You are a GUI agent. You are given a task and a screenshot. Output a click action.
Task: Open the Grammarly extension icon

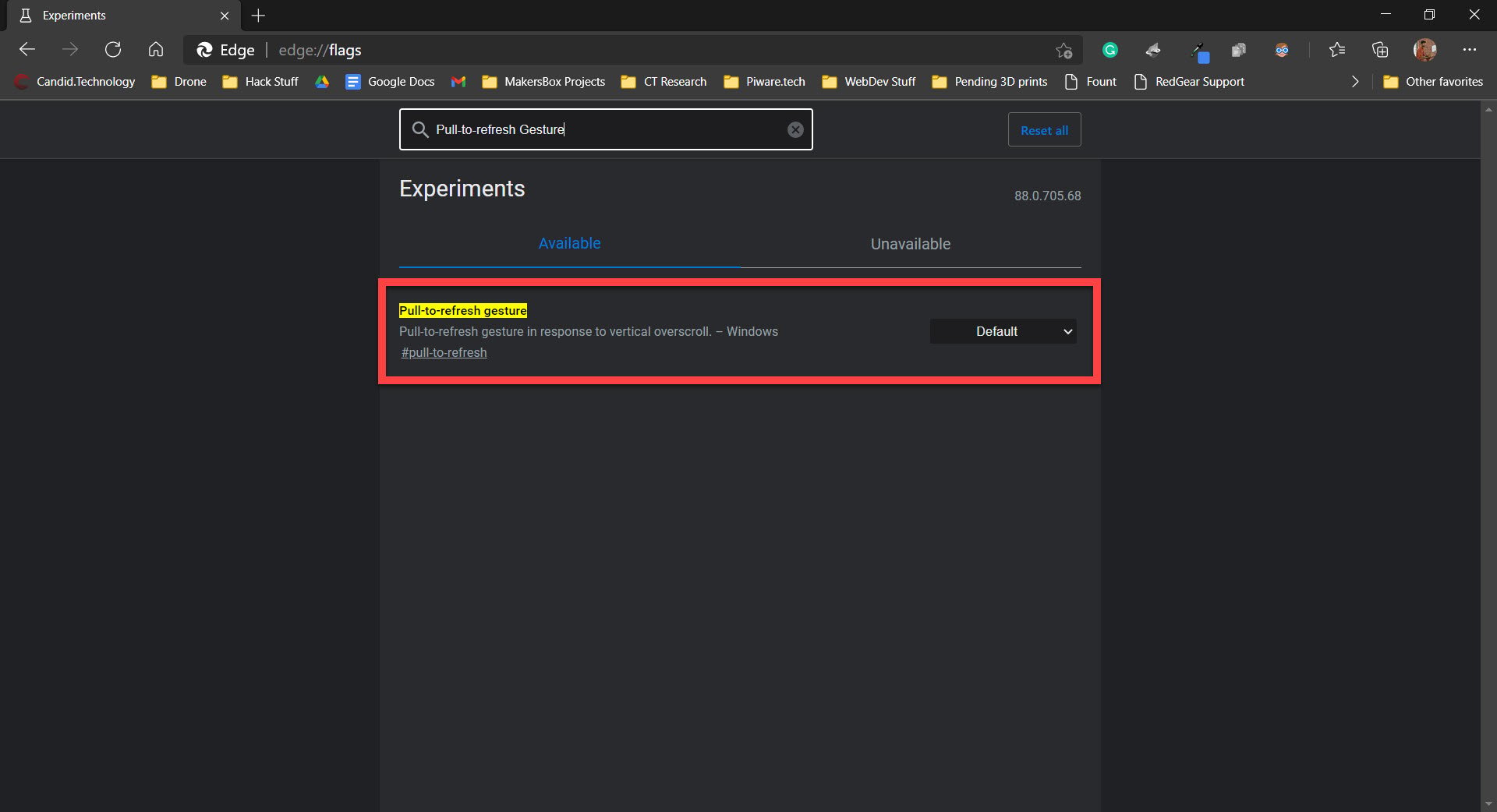(1110, 50)
